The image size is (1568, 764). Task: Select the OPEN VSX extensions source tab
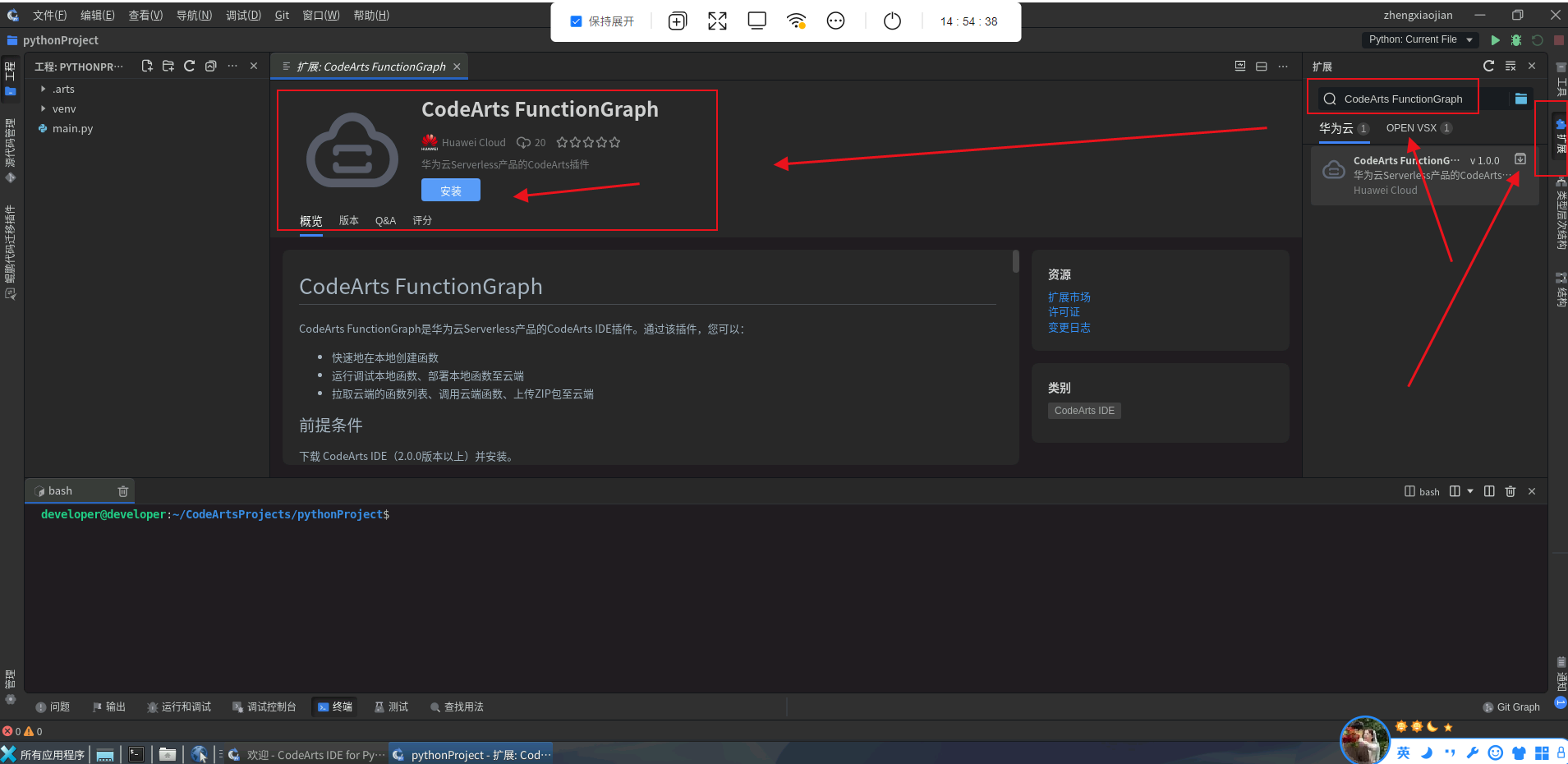point(1419,128)
